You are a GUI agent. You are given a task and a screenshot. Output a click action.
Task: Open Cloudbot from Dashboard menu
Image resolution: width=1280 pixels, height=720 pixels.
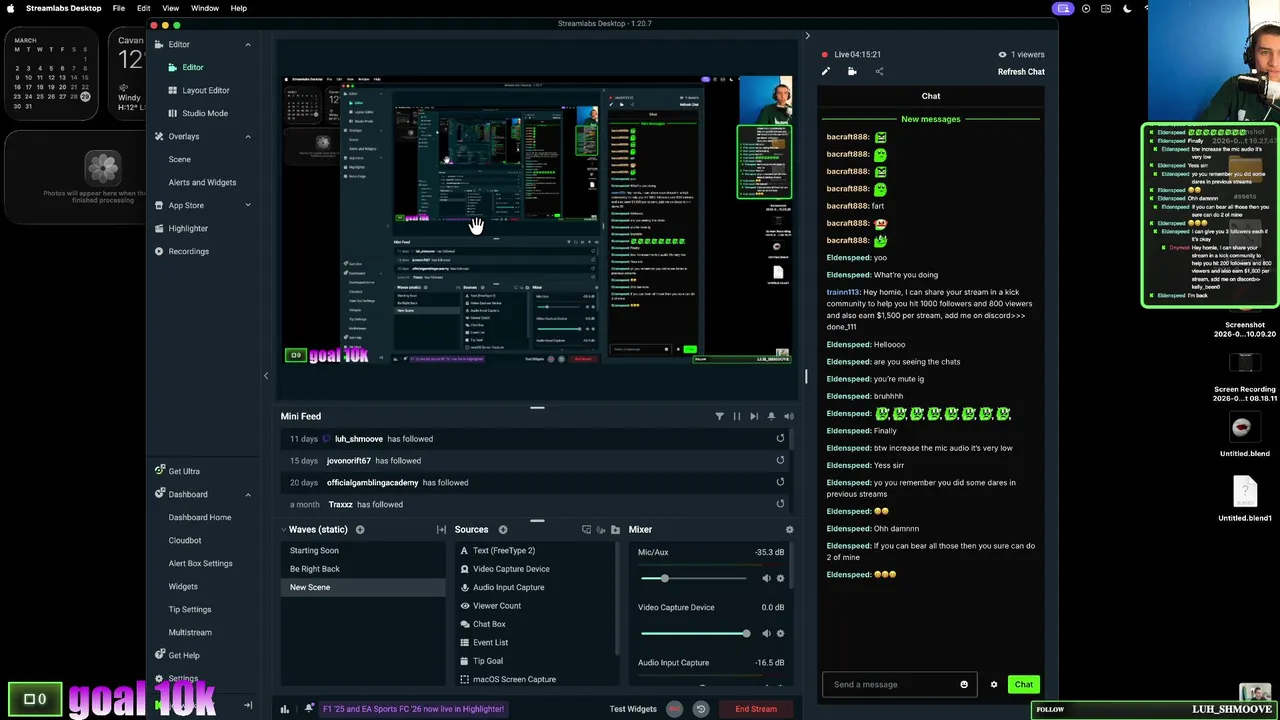click(x=185, y=540)
